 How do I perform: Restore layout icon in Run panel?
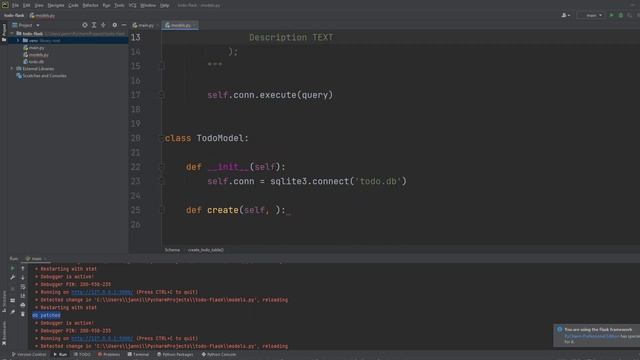pos(13,300)
